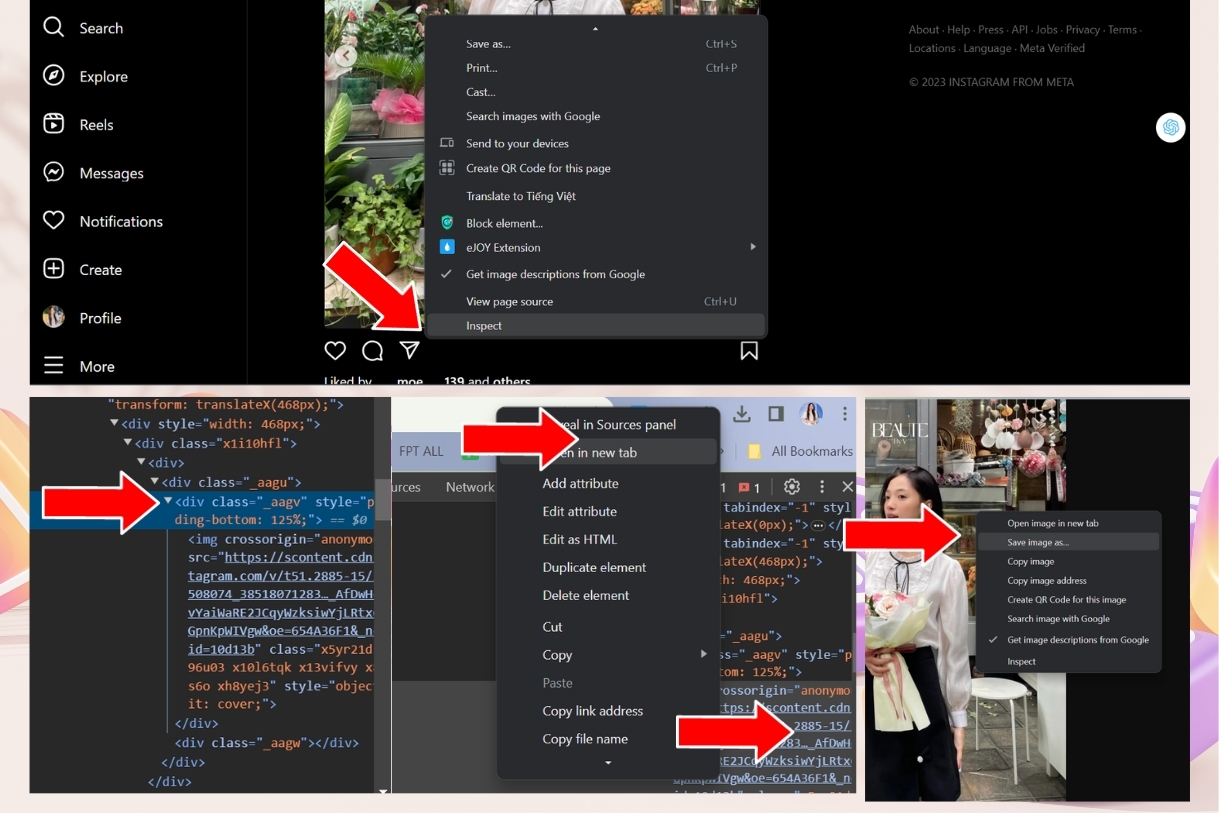This screenshot has width=1219, height=813.
Task: Click the scroll-up arrow atop page context menu
Action: pos(595,28)
